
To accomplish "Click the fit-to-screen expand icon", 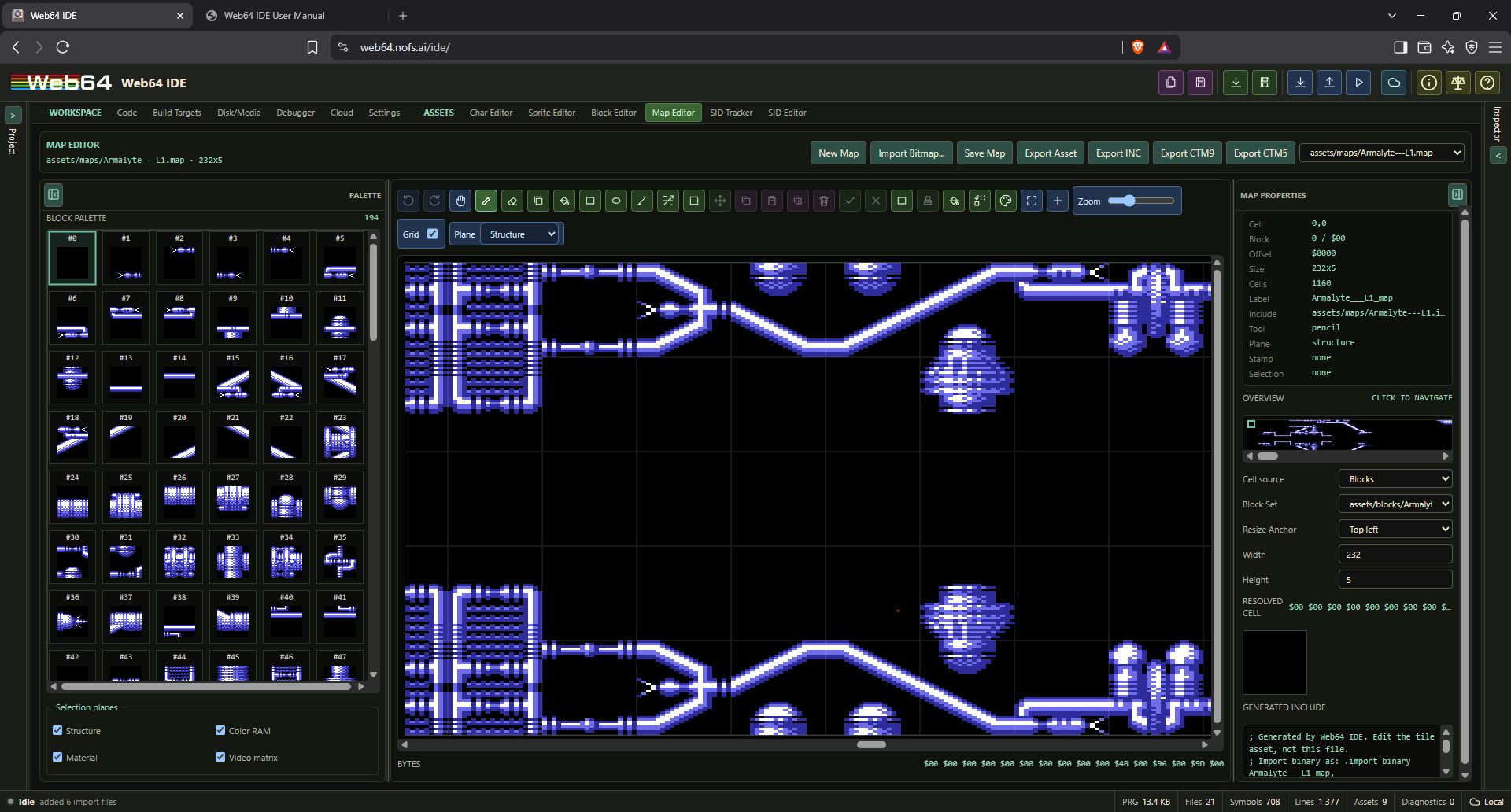I will click(1032, 201).
